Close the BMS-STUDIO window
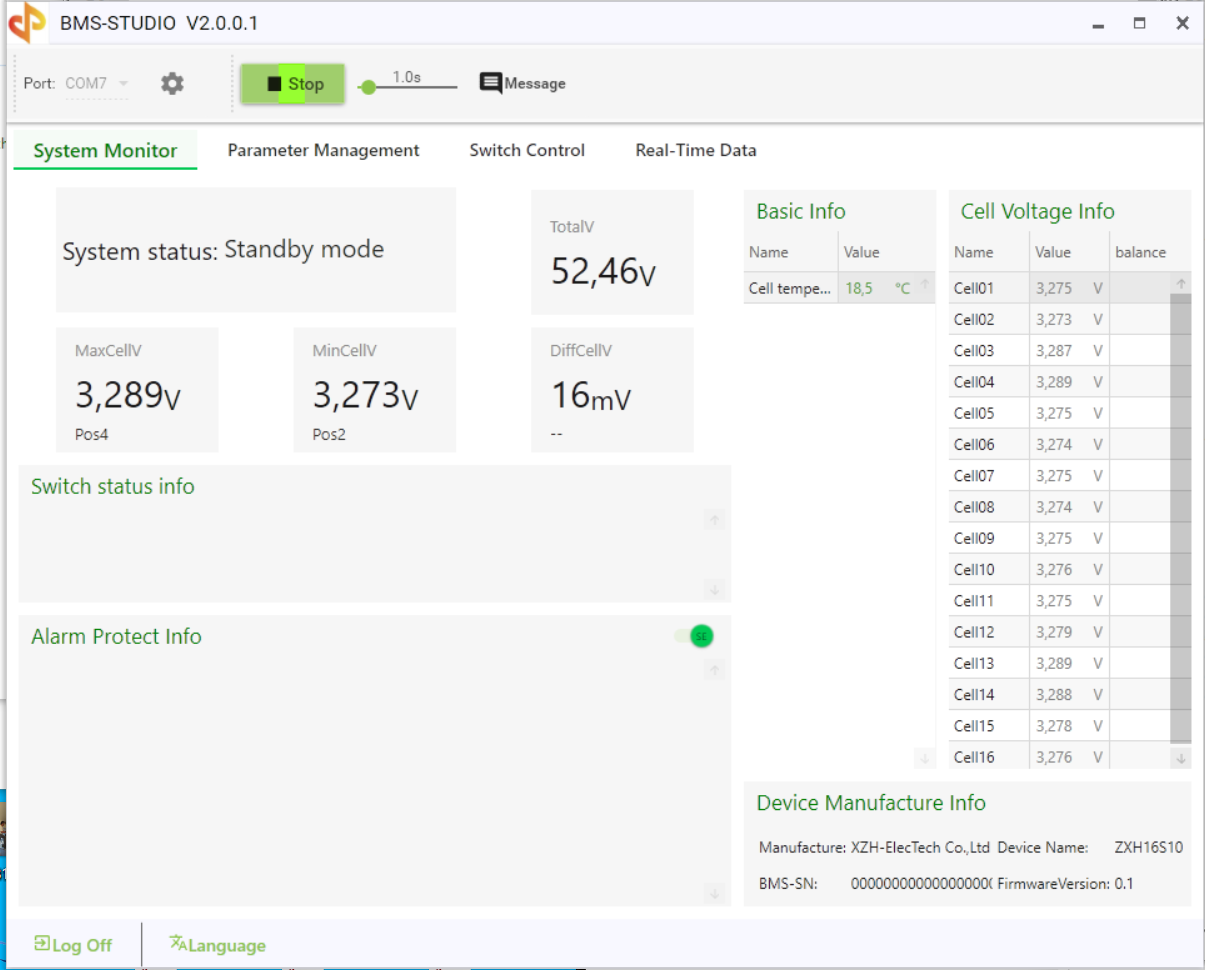1205x970 pixels. point(1182,24)
